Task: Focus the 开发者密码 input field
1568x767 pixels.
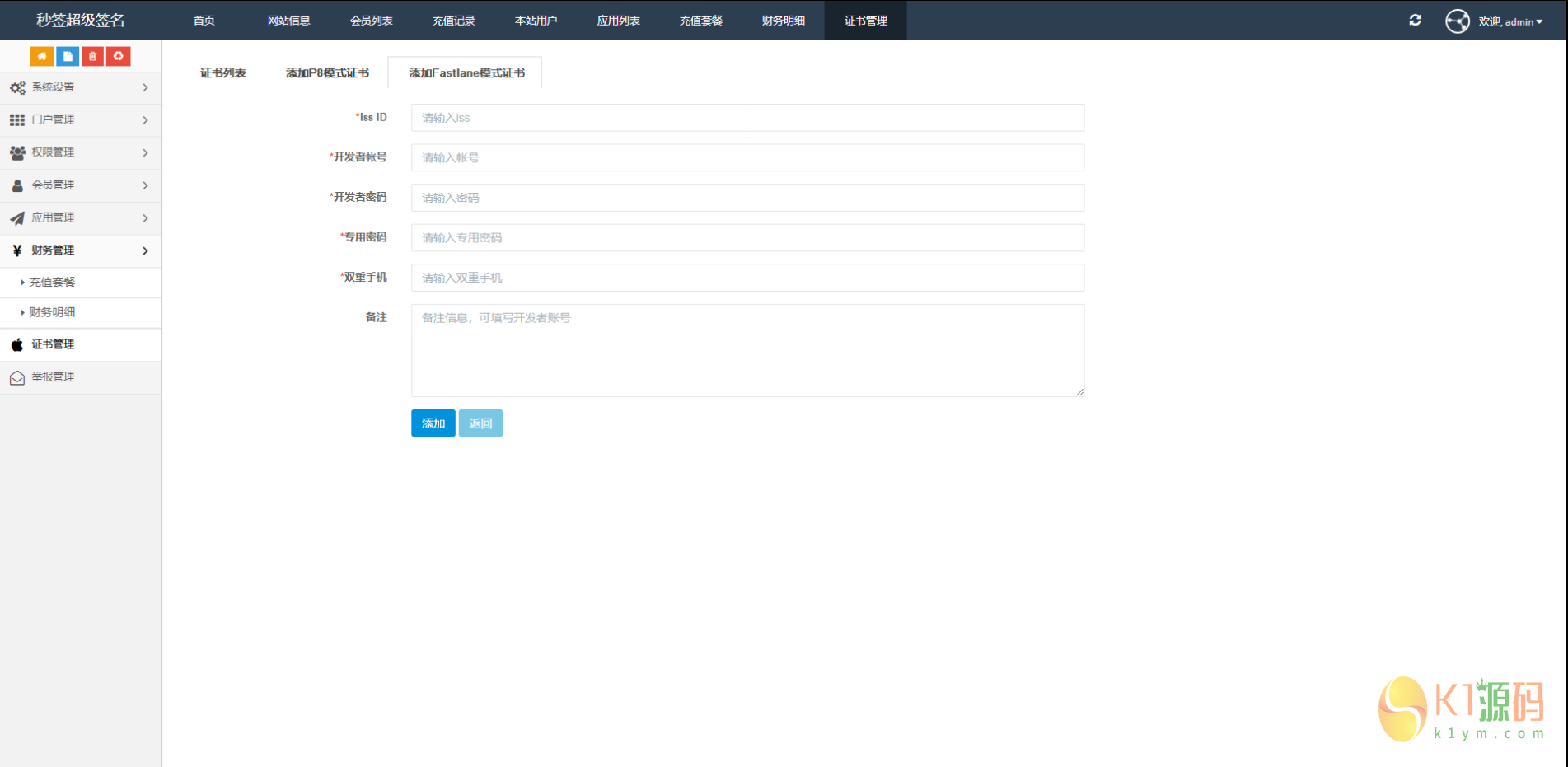Action: coord(747,198)
